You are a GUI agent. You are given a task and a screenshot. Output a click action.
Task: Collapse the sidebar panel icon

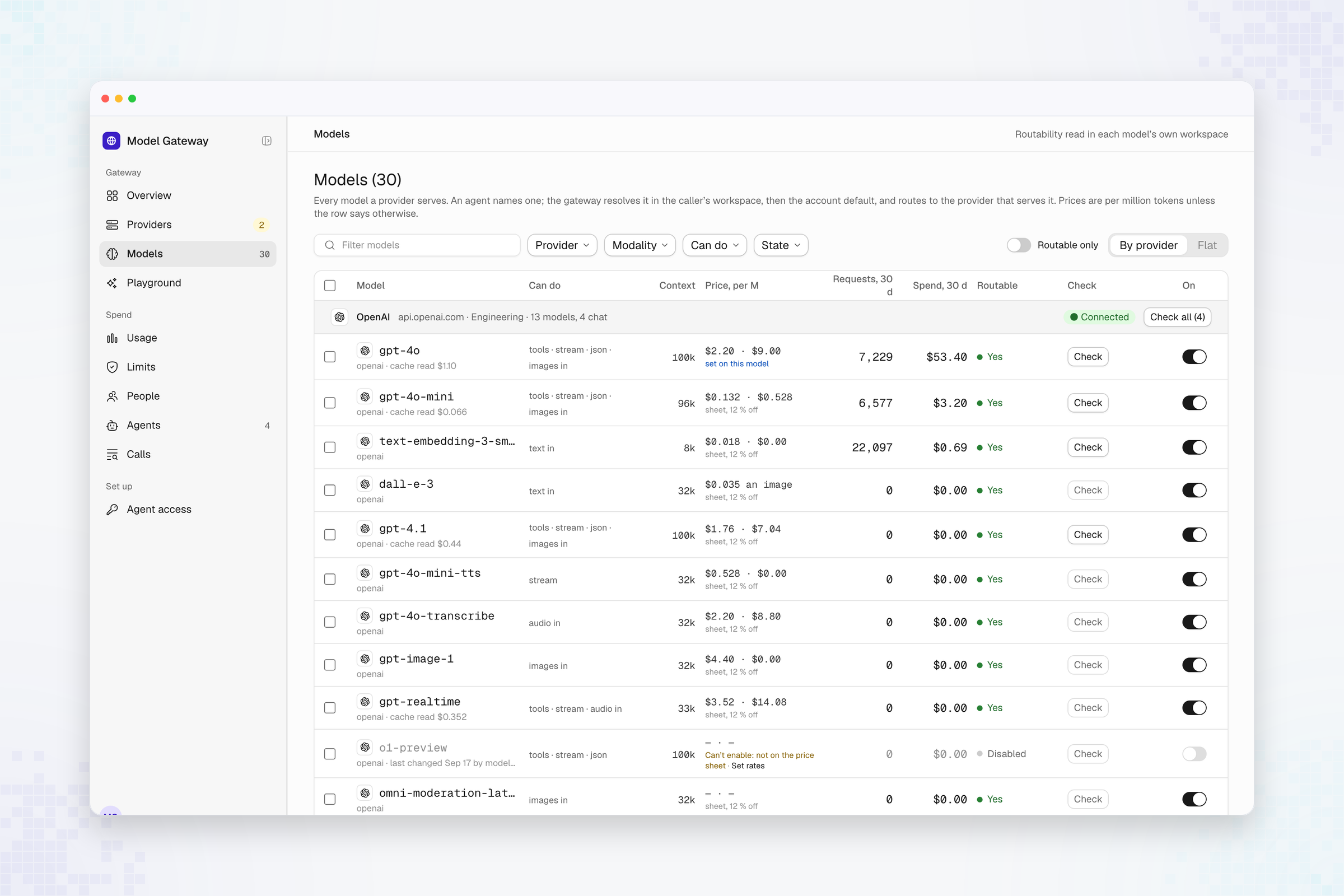267,141
